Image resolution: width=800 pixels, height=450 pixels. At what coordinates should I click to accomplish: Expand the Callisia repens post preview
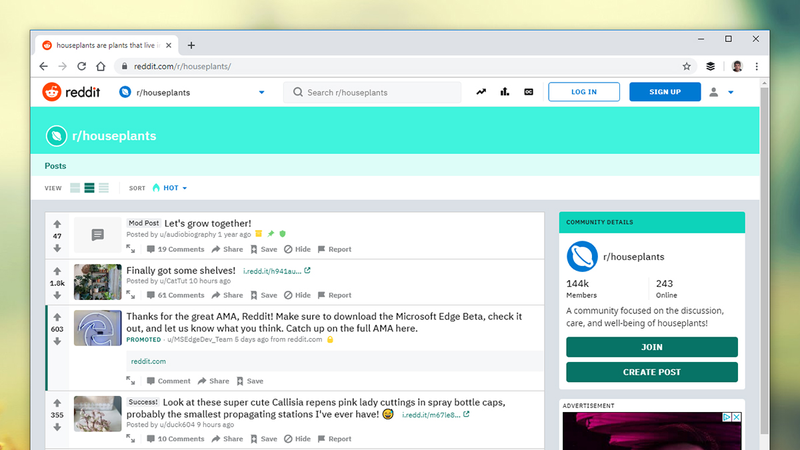[x=131, y=438]
